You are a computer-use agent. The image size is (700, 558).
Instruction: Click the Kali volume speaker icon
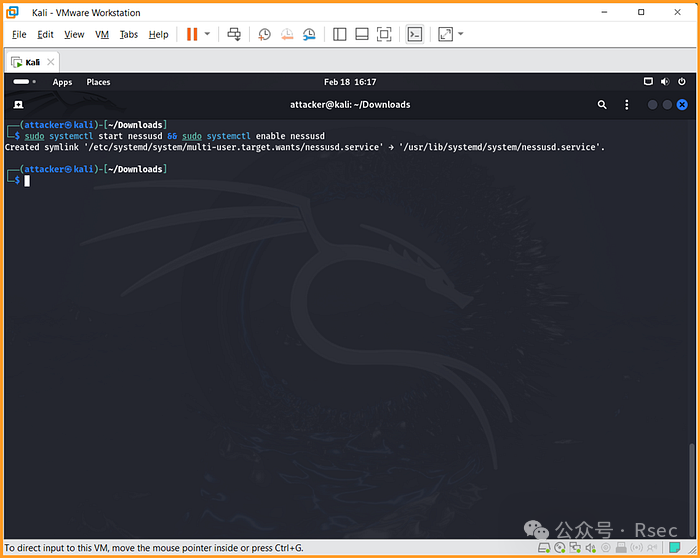[666, 82]
